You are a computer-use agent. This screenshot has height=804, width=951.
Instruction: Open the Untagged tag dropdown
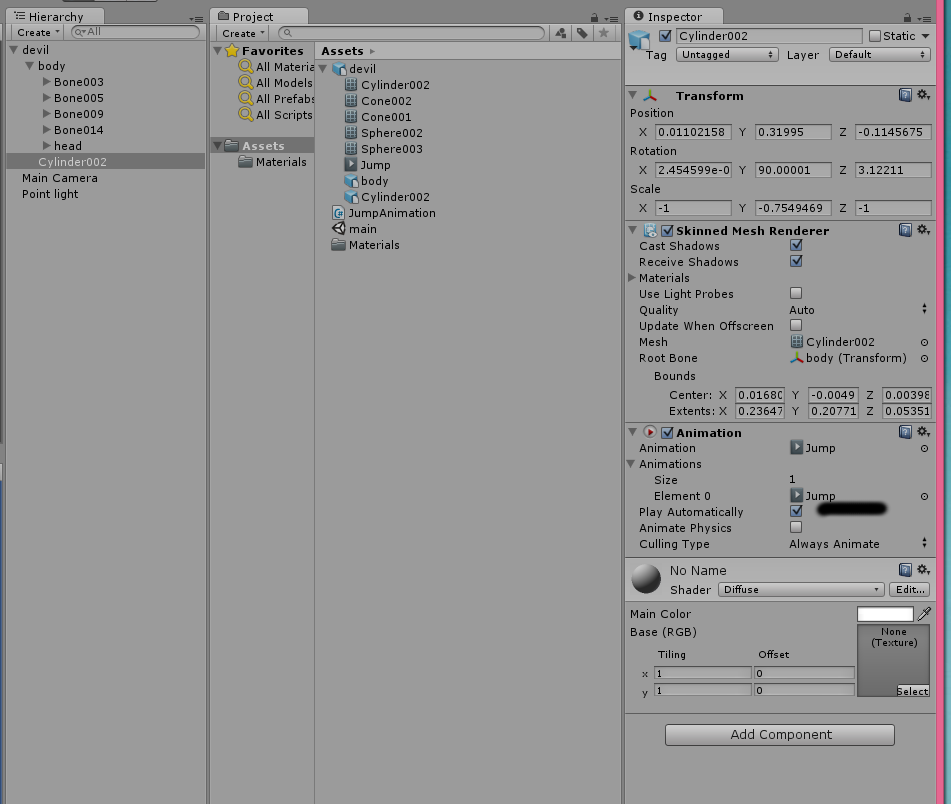[727, 55]
